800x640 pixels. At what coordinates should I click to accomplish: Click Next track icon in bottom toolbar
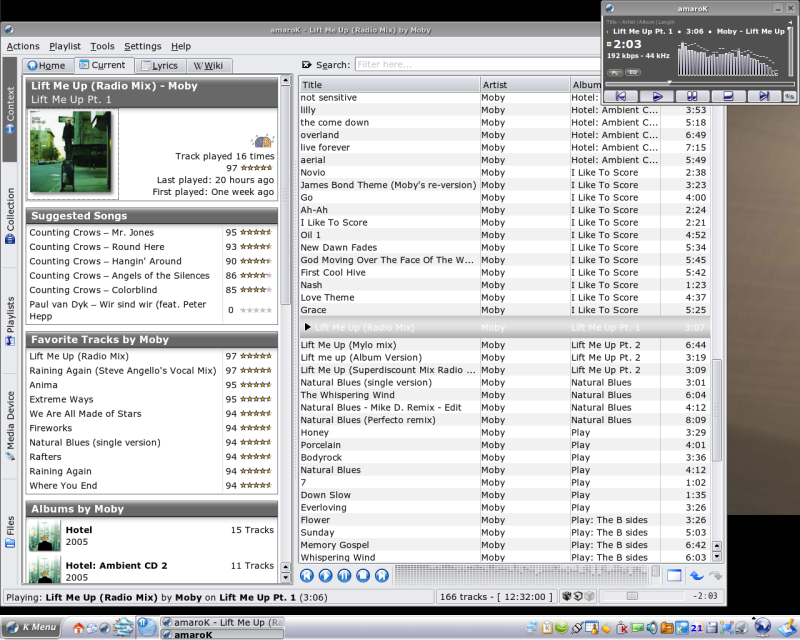382,576
